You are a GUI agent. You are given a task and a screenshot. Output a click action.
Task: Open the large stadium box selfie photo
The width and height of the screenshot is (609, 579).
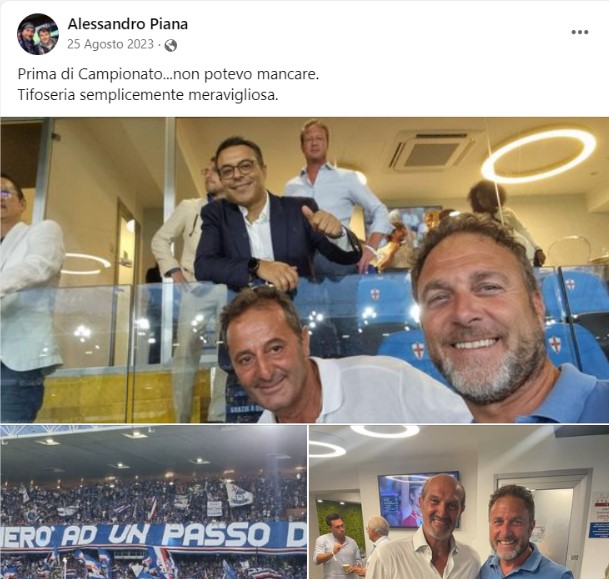(x=304, y=270)
